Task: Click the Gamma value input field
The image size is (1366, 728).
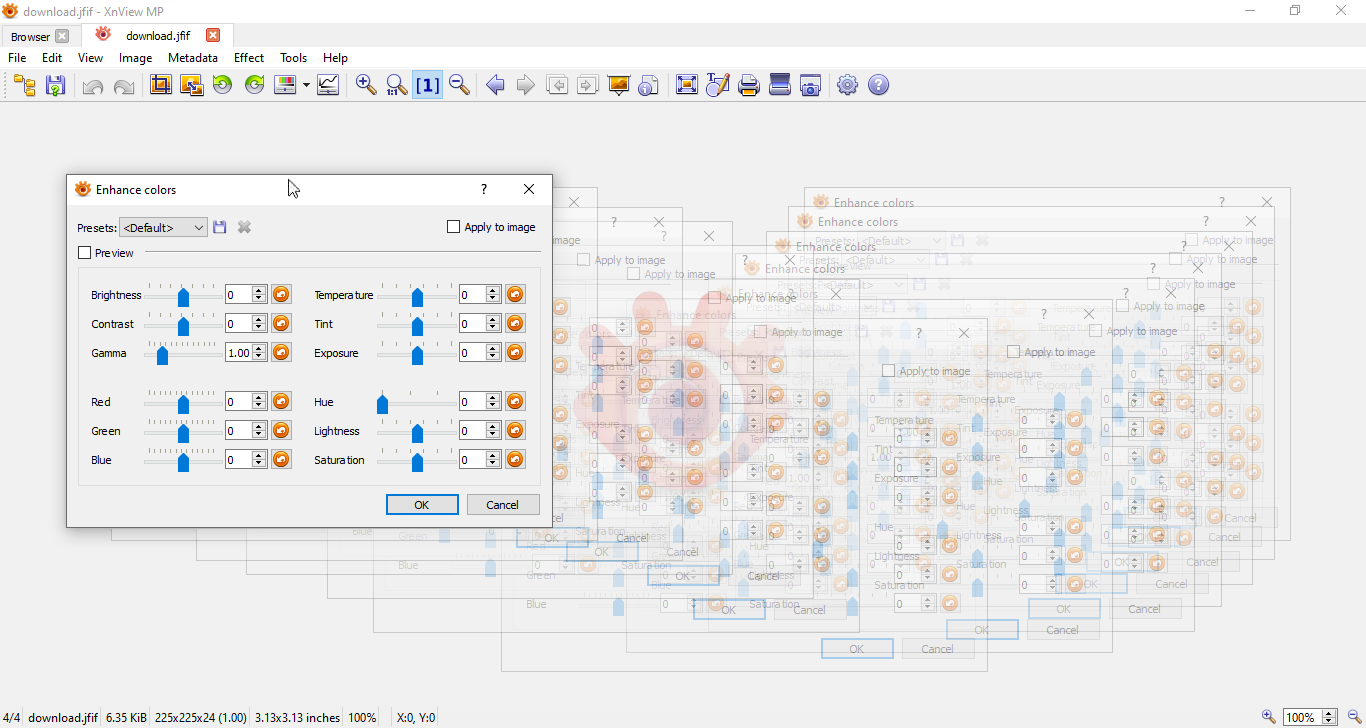Action: click(238, 352)
